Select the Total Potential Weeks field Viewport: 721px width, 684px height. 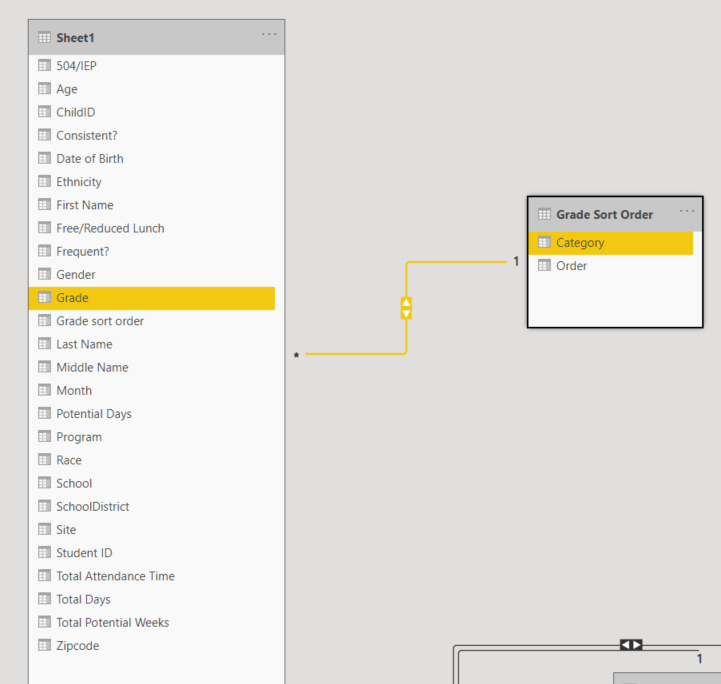point(152,622)
